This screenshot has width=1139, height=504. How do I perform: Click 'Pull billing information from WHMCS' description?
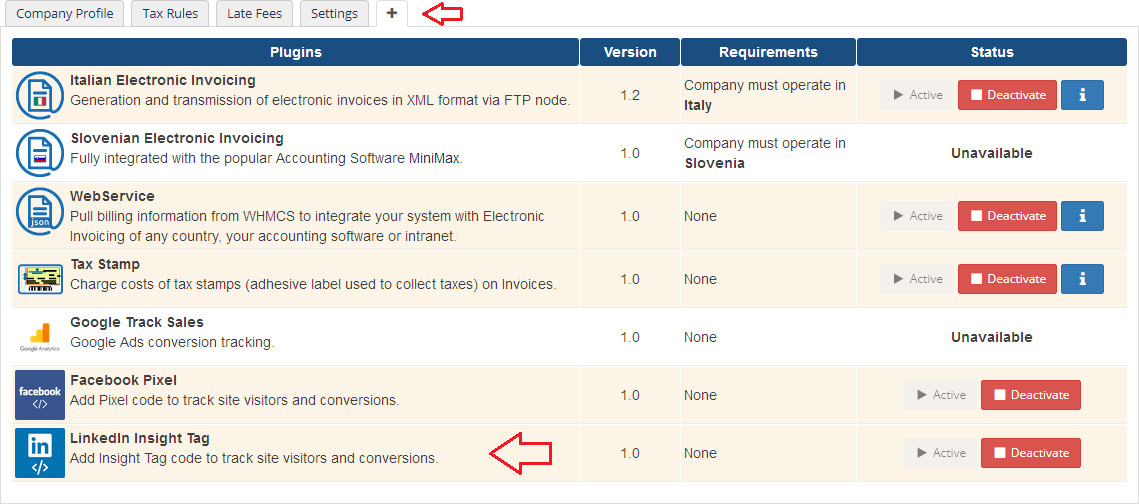click(307, 227)
